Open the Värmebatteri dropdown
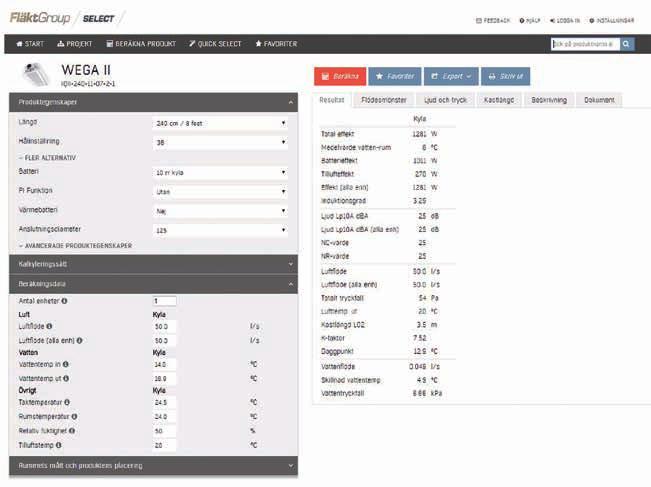The image size is (651, 487). coord(220,211)
